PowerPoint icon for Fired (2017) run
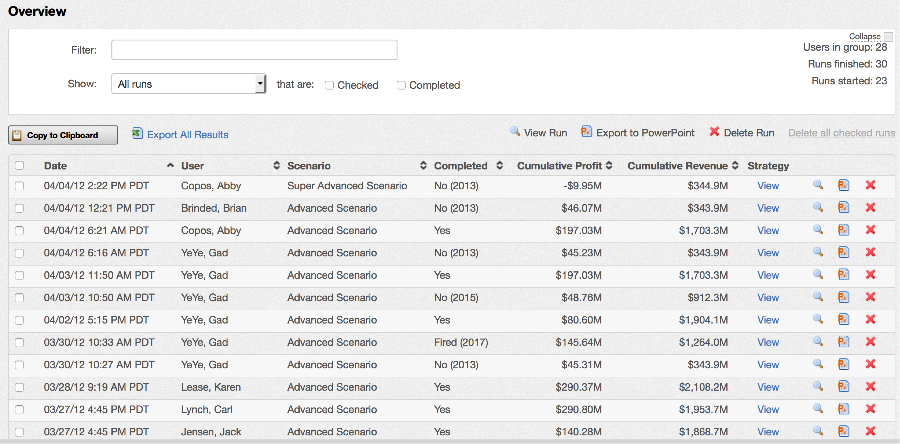This screenshot has width=900, height=444. tap(843, 341)
